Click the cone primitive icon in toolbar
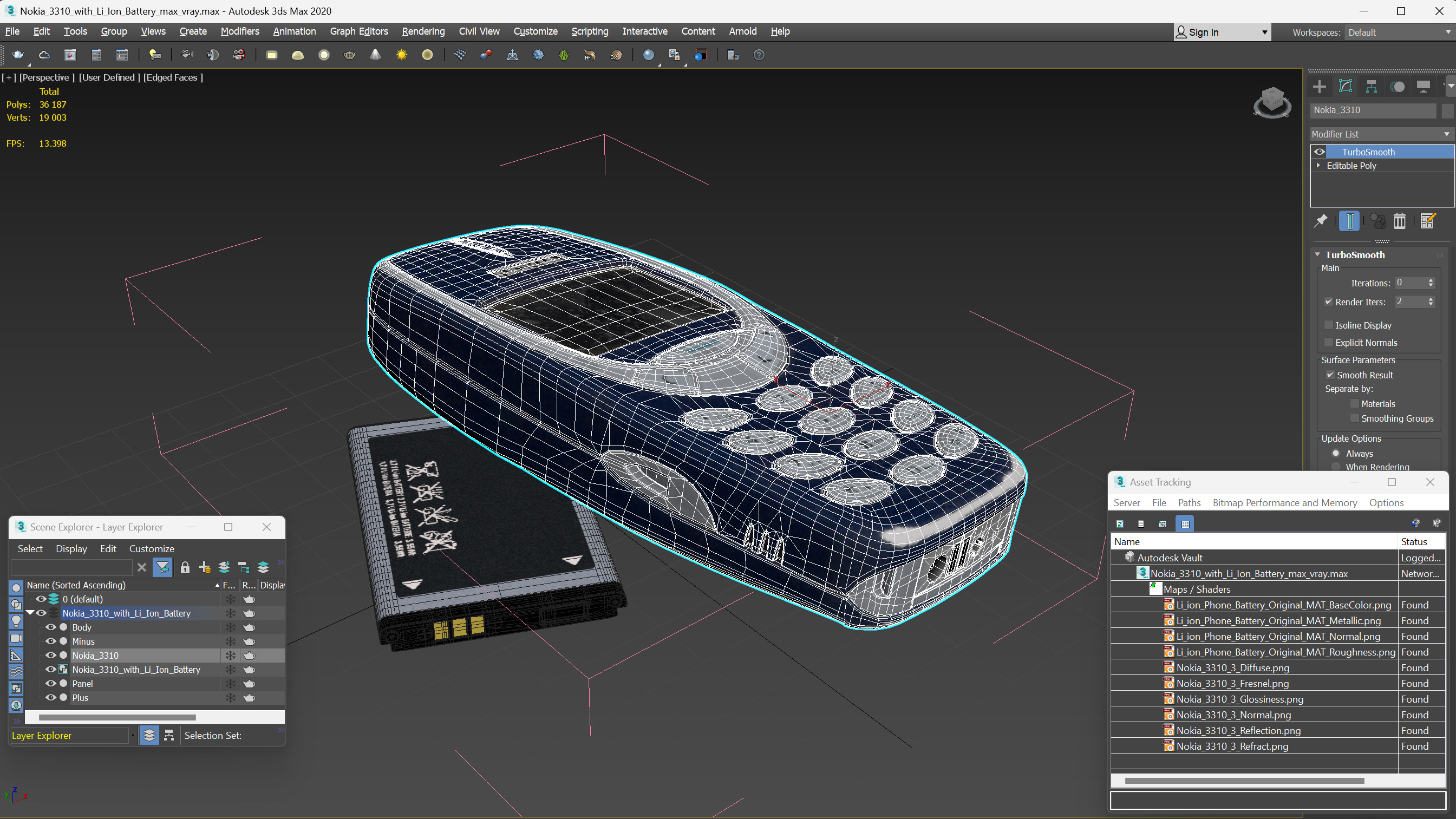 click(375, 55)
